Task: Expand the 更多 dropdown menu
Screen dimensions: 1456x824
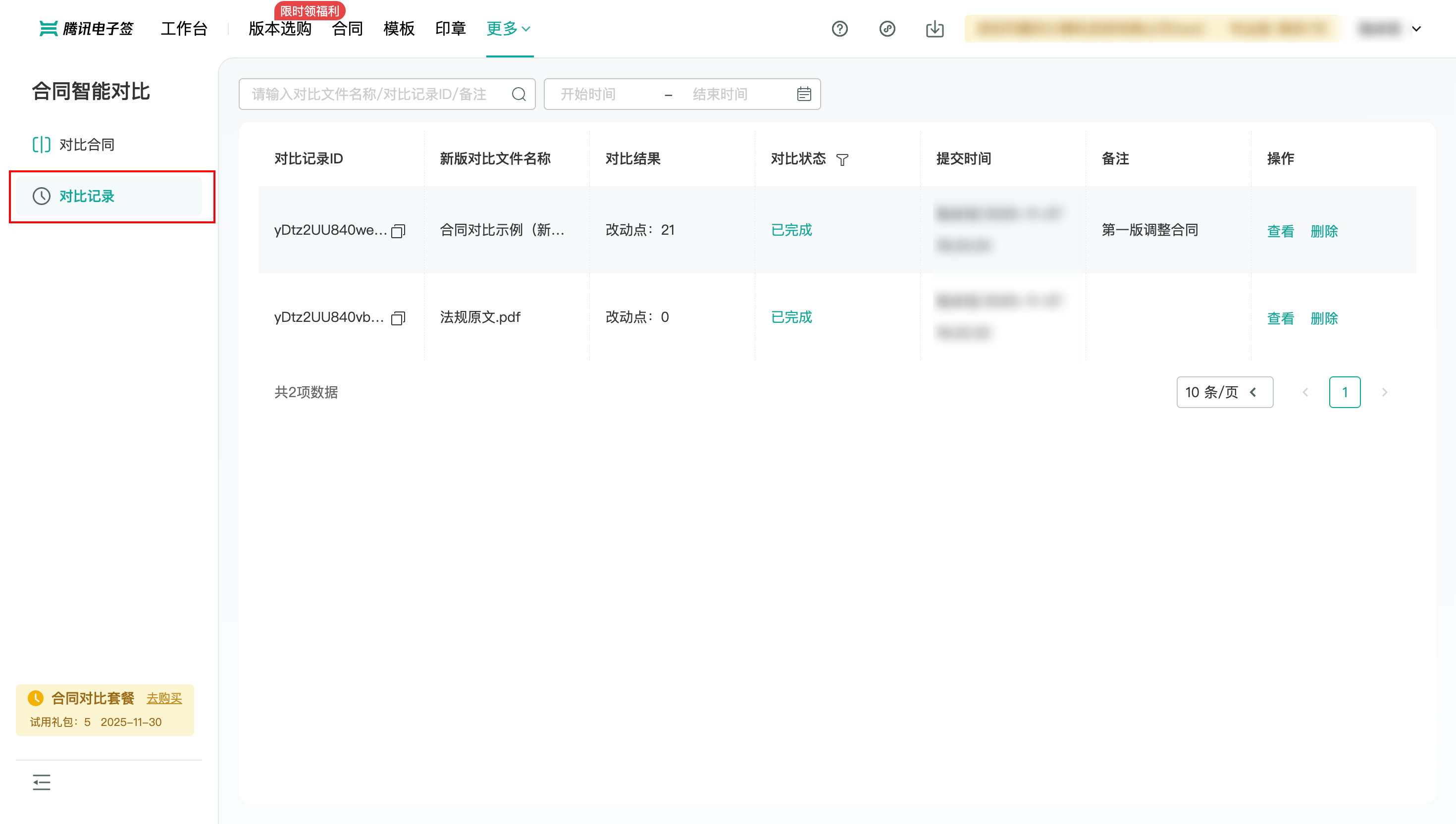Action: pos(508,29)
